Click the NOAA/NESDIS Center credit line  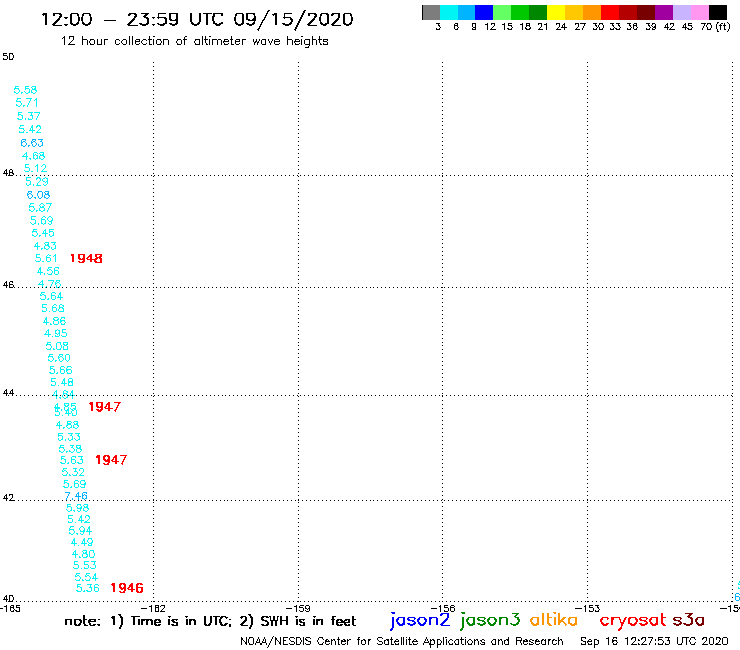pos(402,641)
